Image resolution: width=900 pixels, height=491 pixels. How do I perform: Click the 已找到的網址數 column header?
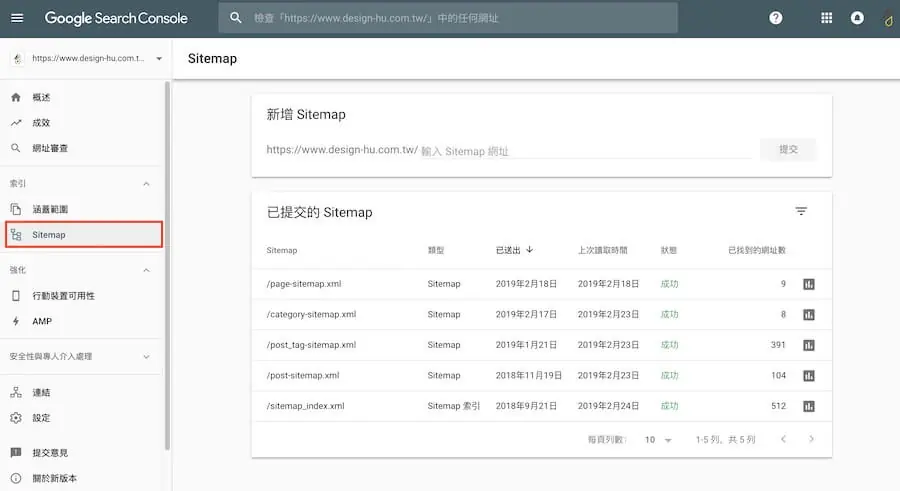[x=757, y=250]
